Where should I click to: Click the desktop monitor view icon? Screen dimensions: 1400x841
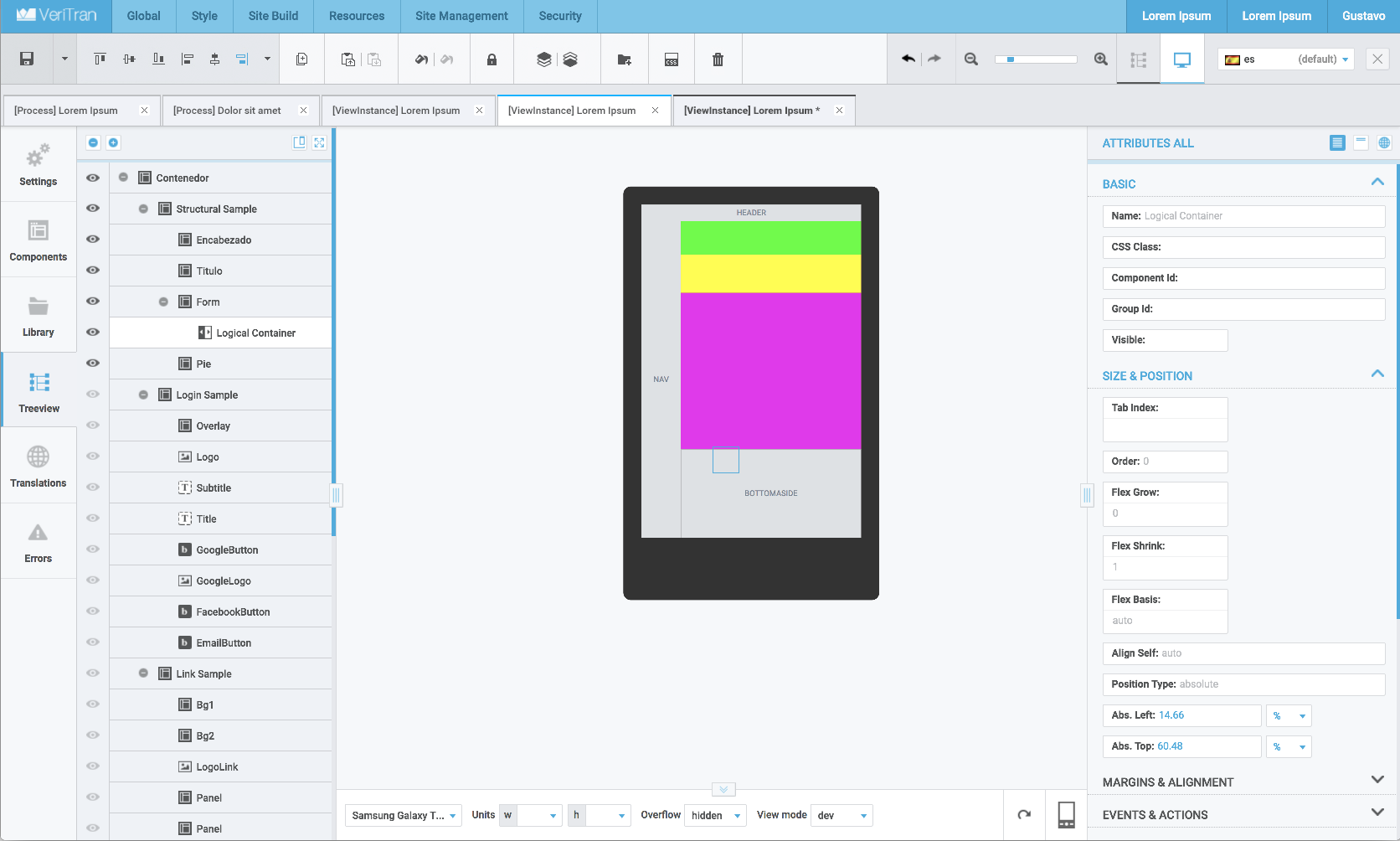[1182, 59]
